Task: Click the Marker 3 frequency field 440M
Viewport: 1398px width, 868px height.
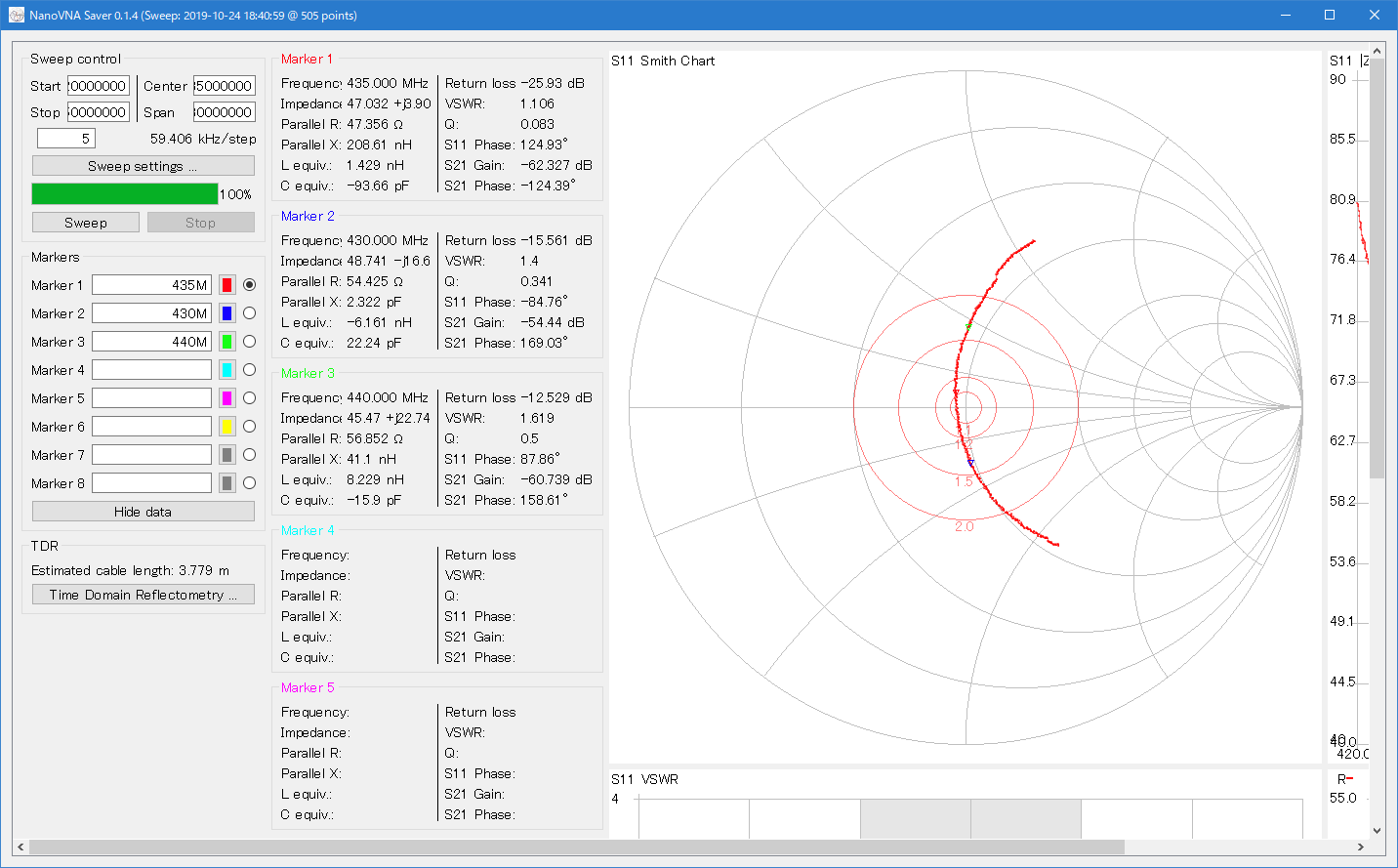Action: [x=151, y=342]
